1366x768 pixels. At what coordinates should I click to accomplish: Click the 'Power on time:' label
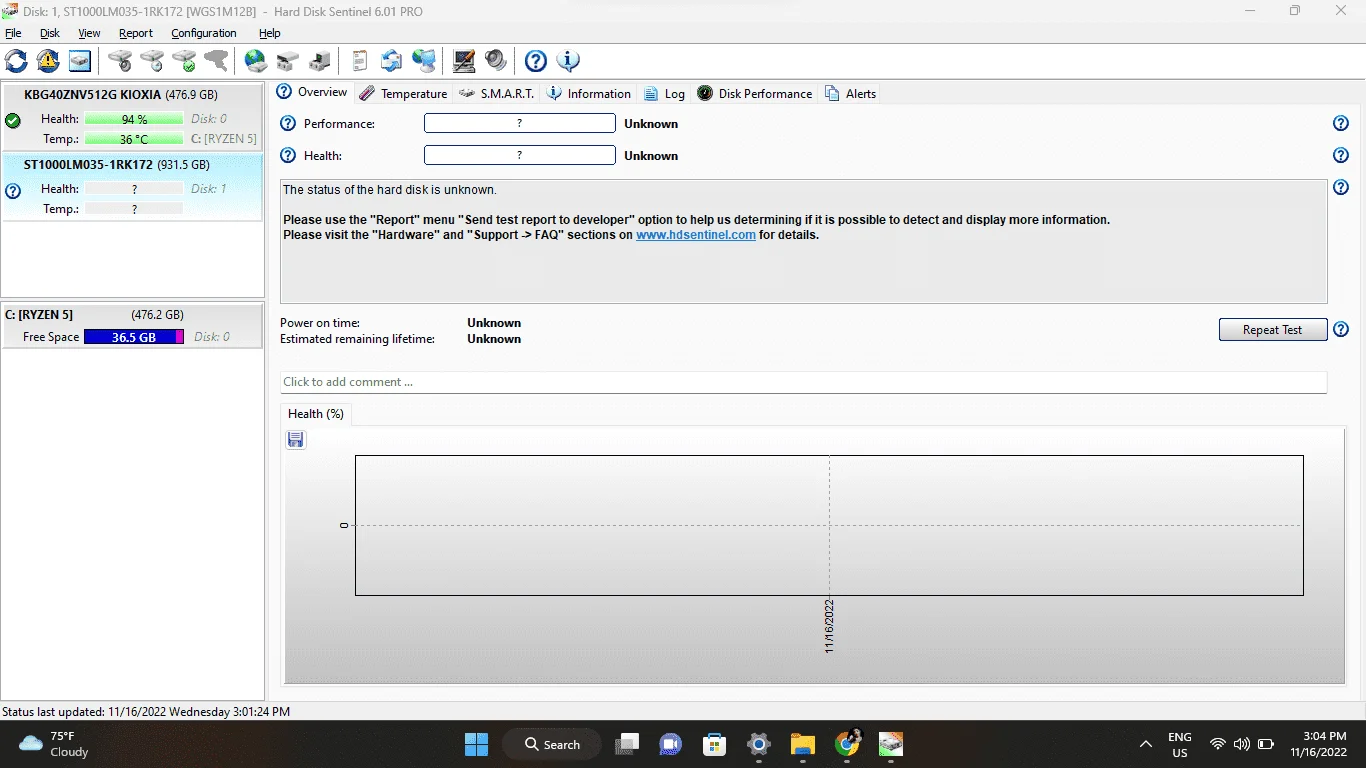coord(320,323)
